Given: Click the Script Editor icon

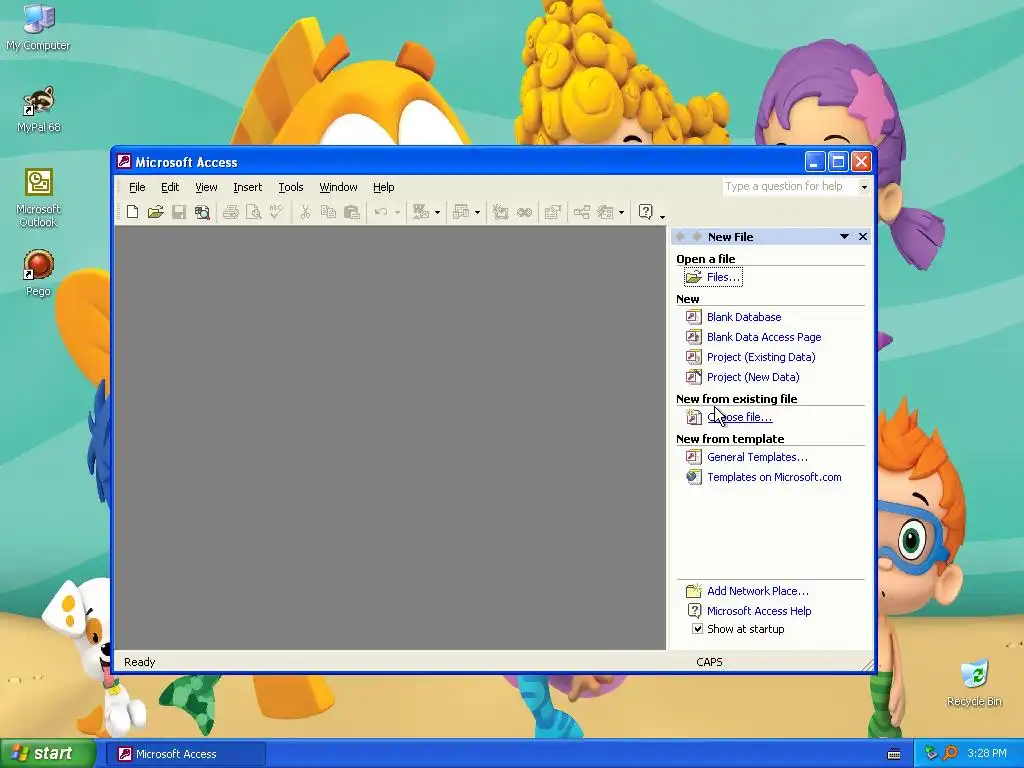Looking at the screenshot, I should [x=524, y=212].
